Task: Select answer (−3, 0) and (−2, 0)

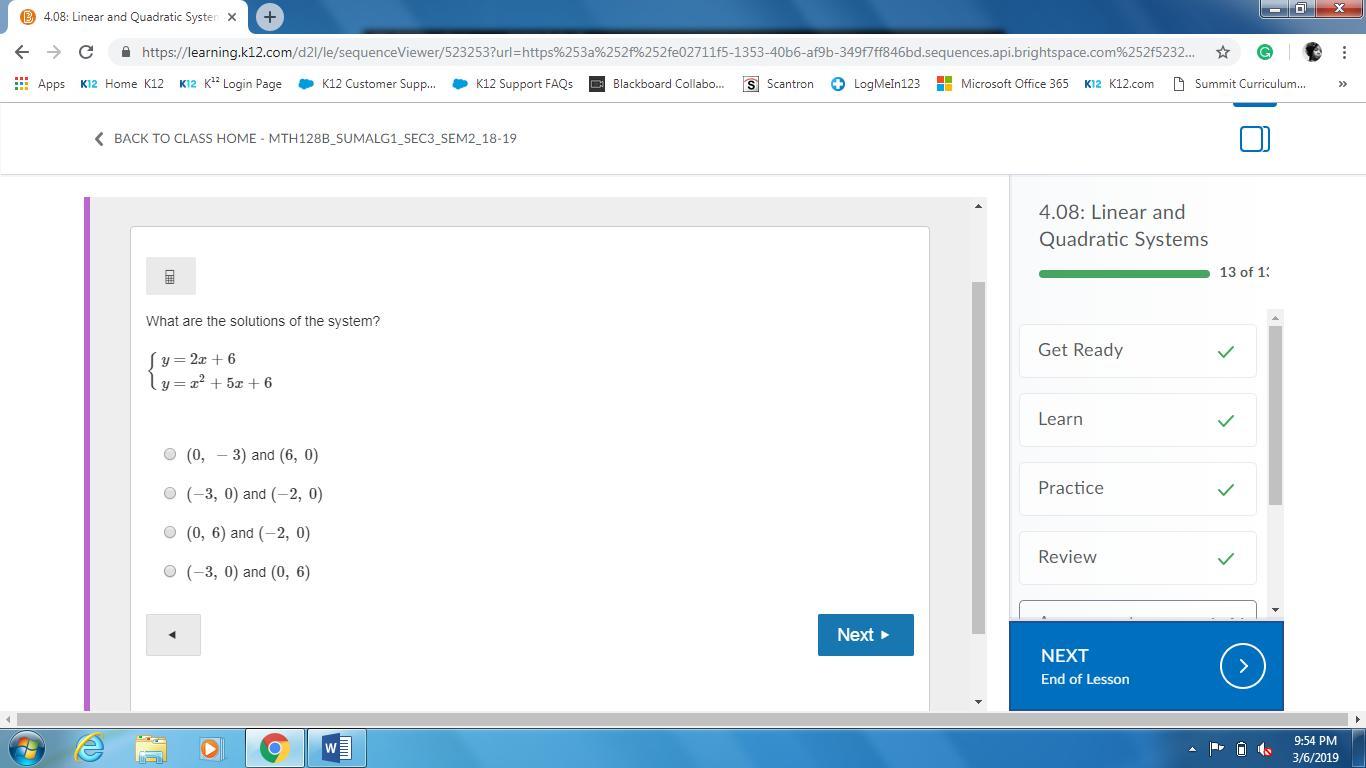Action: click(170, 493)
